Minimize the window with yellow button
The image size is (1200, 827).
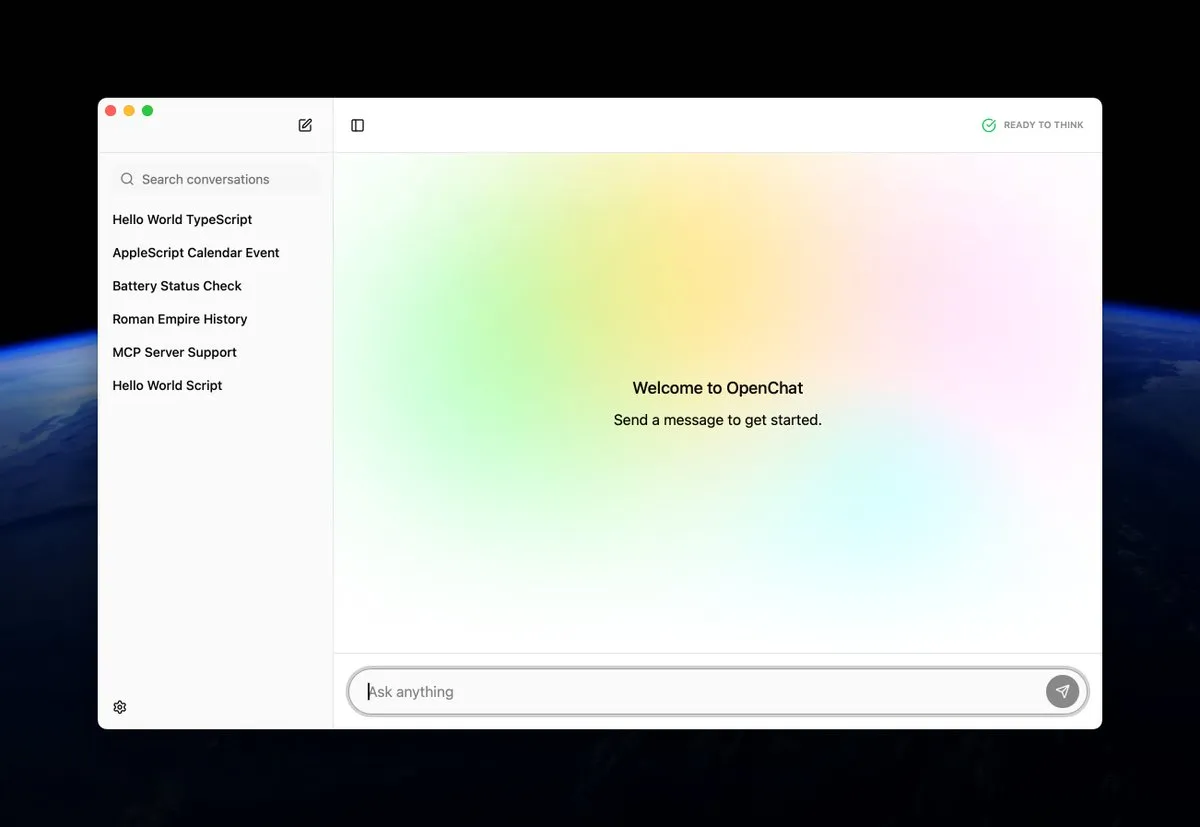point(129,110)
